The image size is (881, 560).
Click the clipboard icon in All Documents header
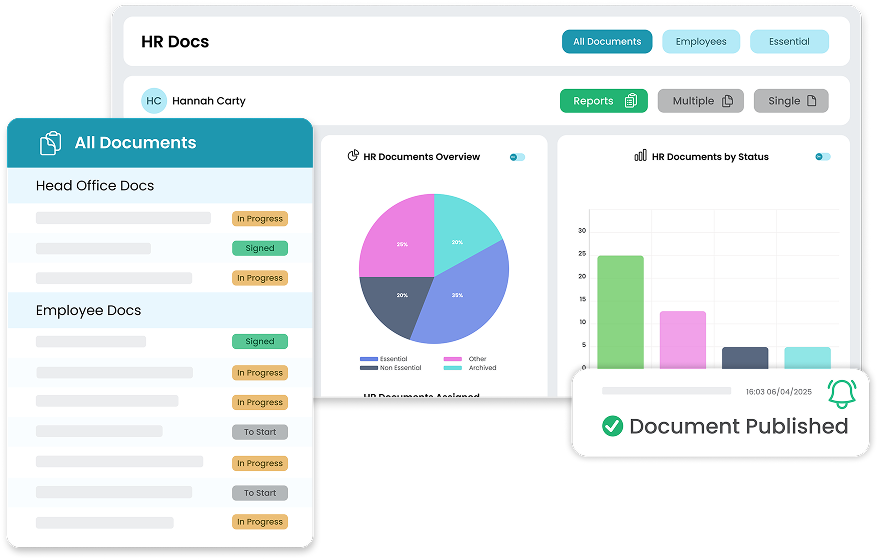51,143
